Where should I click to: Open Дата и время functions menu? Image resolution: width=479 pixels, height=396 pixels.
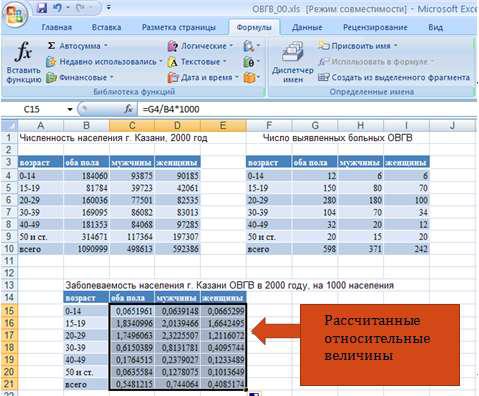click(203, 78)
